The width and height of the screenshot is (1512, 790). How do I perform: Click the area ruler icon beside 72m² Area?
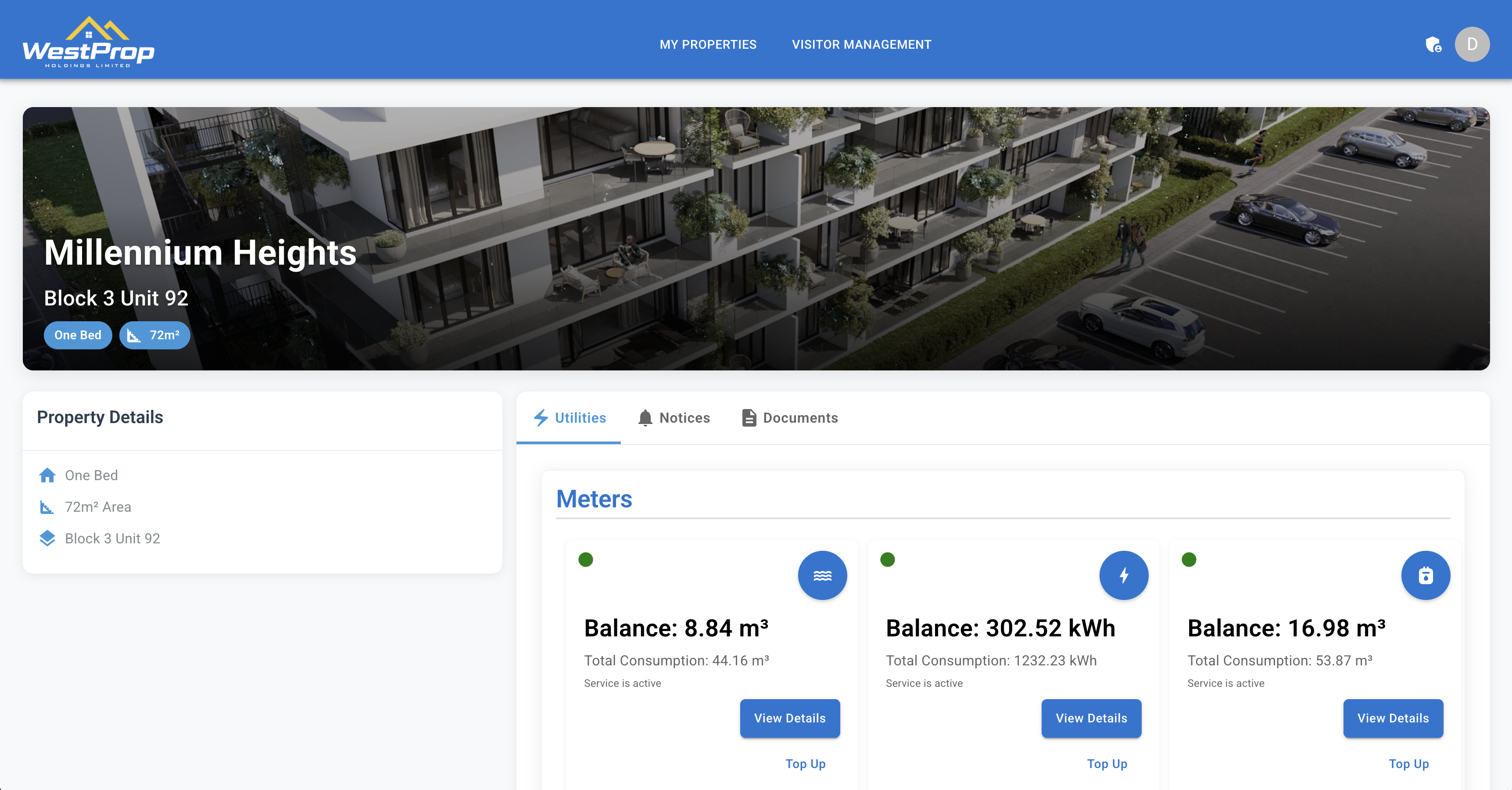[x=47, y=507]
